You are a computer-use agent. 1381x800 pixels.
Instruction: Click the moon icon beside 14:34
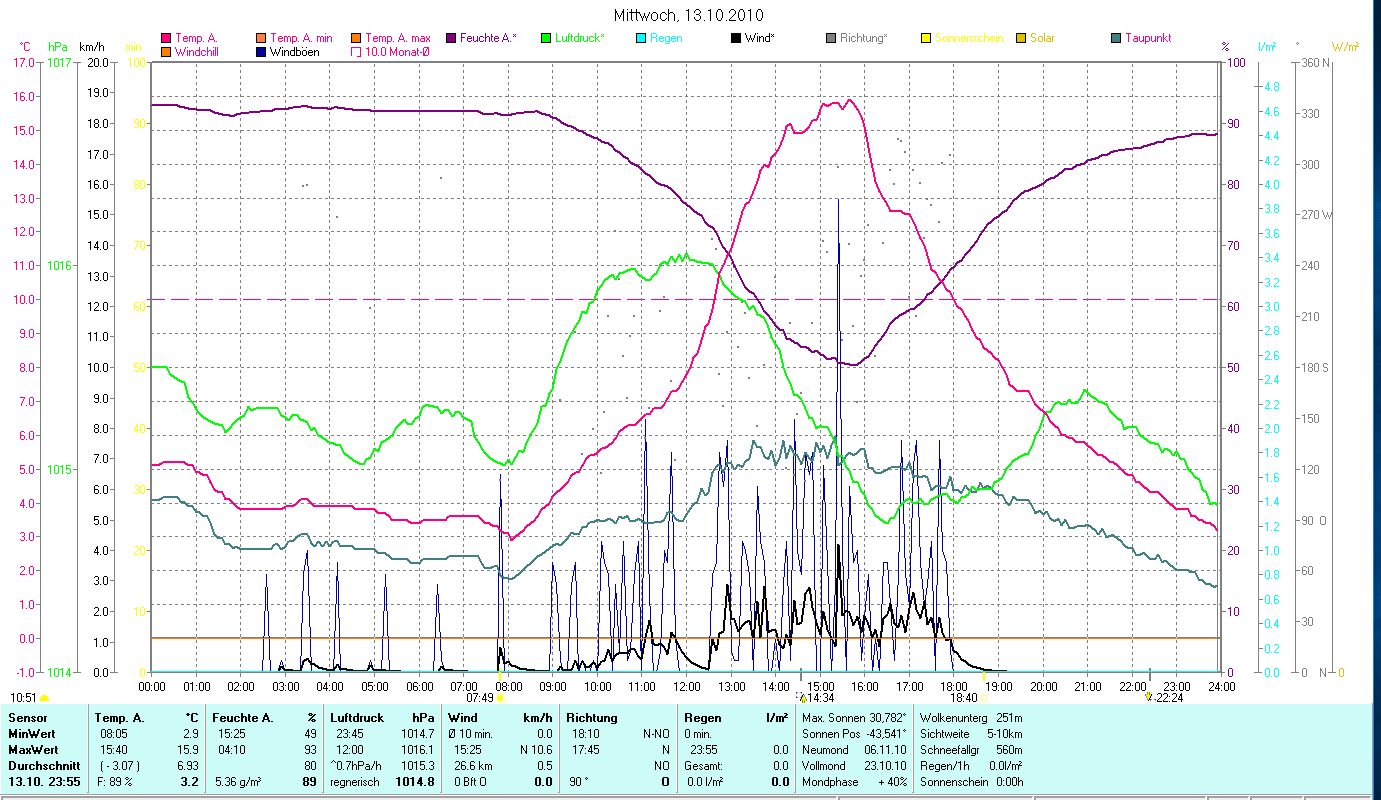(x=801, y=697)
